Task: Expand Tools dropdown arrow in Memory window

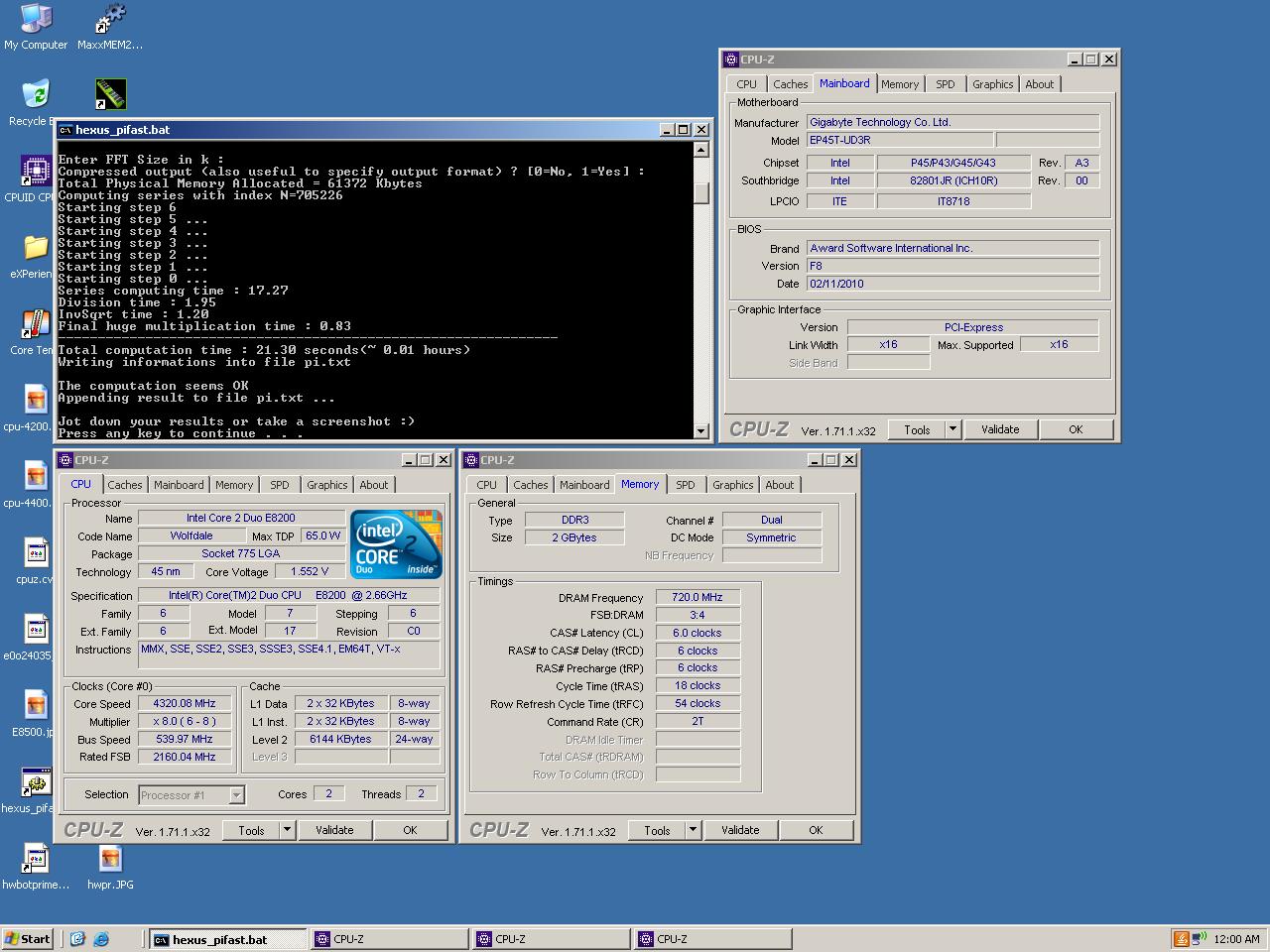Action: pyautogui.click(x=694, y=830)
